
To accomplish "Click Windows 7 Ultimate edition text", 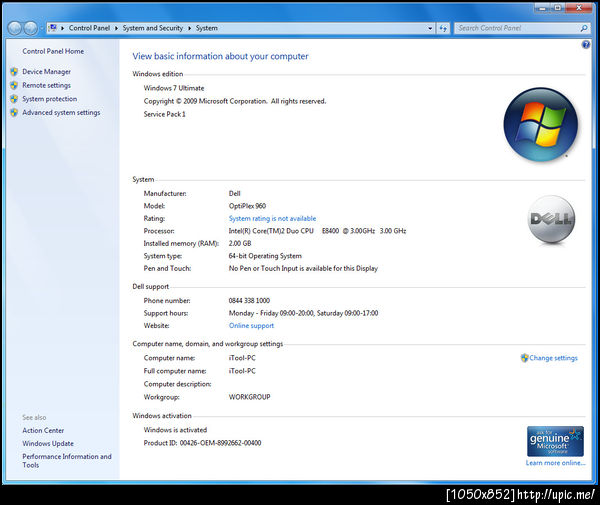I will coord(174,88).
